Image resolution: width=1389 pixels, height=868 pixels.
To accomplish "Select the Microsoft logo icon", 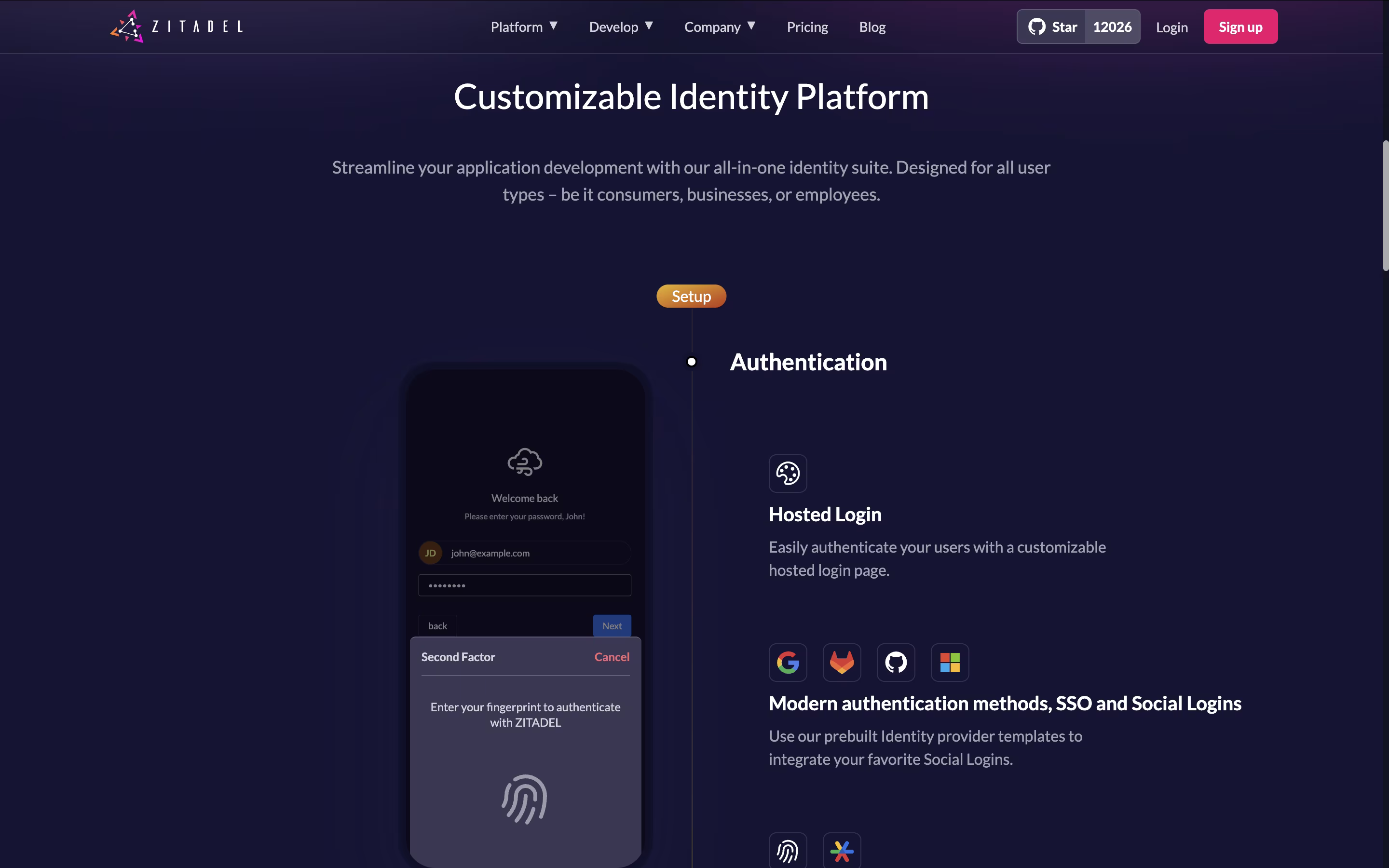I will (x=949, y=663).
